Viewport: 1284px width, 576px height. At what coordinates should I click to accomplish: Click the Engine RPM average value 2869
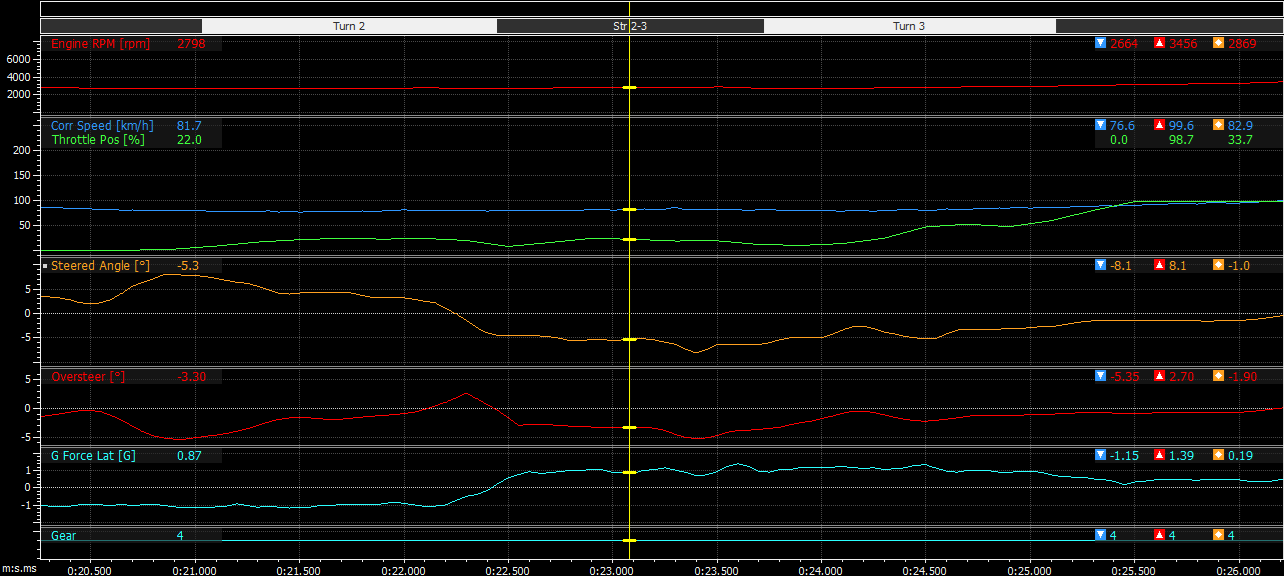point(1242,44)
